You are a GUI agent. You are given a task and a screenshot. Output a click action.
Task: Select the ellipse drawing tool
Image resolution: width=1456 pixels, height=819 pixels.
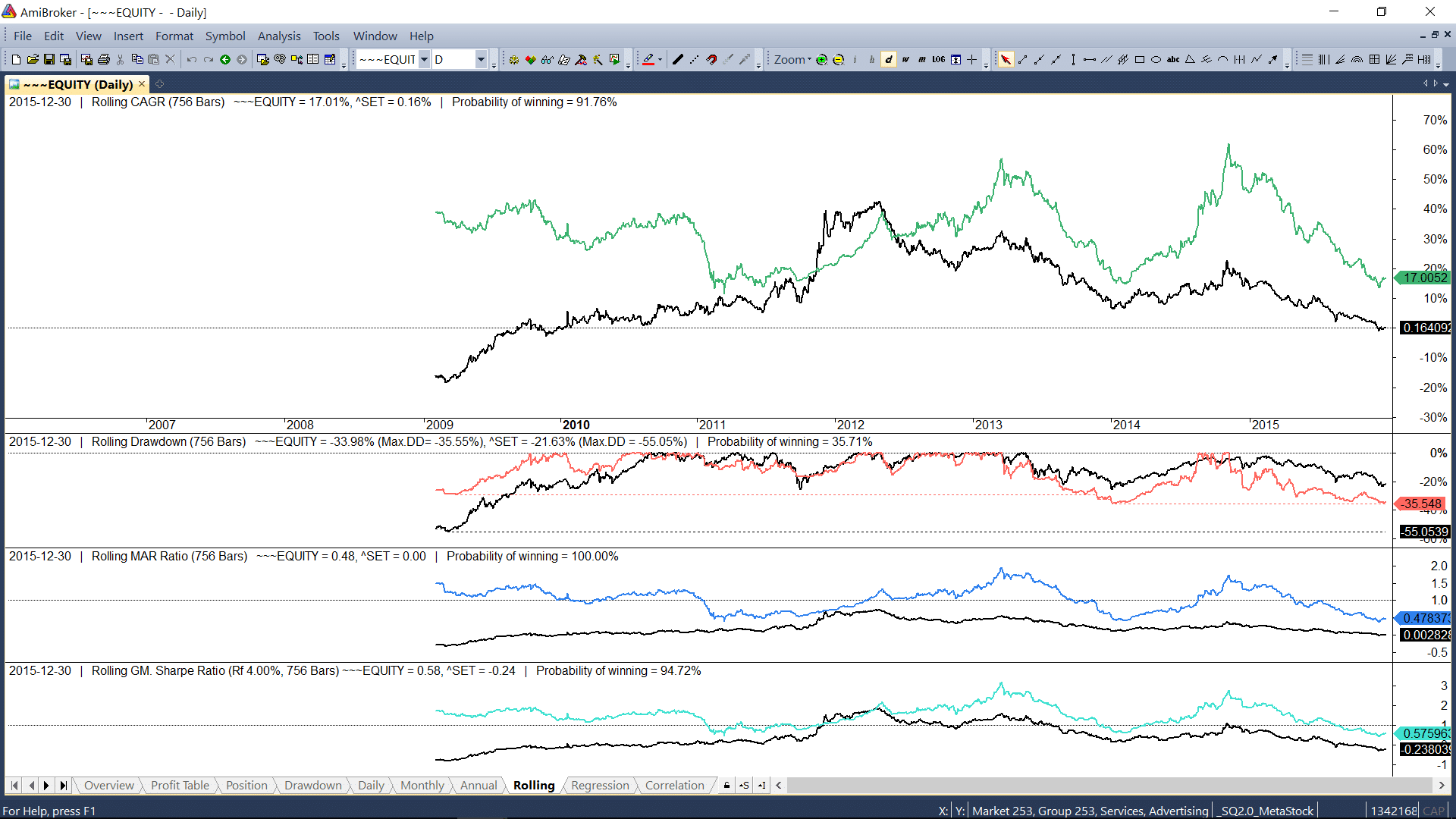1156,60
